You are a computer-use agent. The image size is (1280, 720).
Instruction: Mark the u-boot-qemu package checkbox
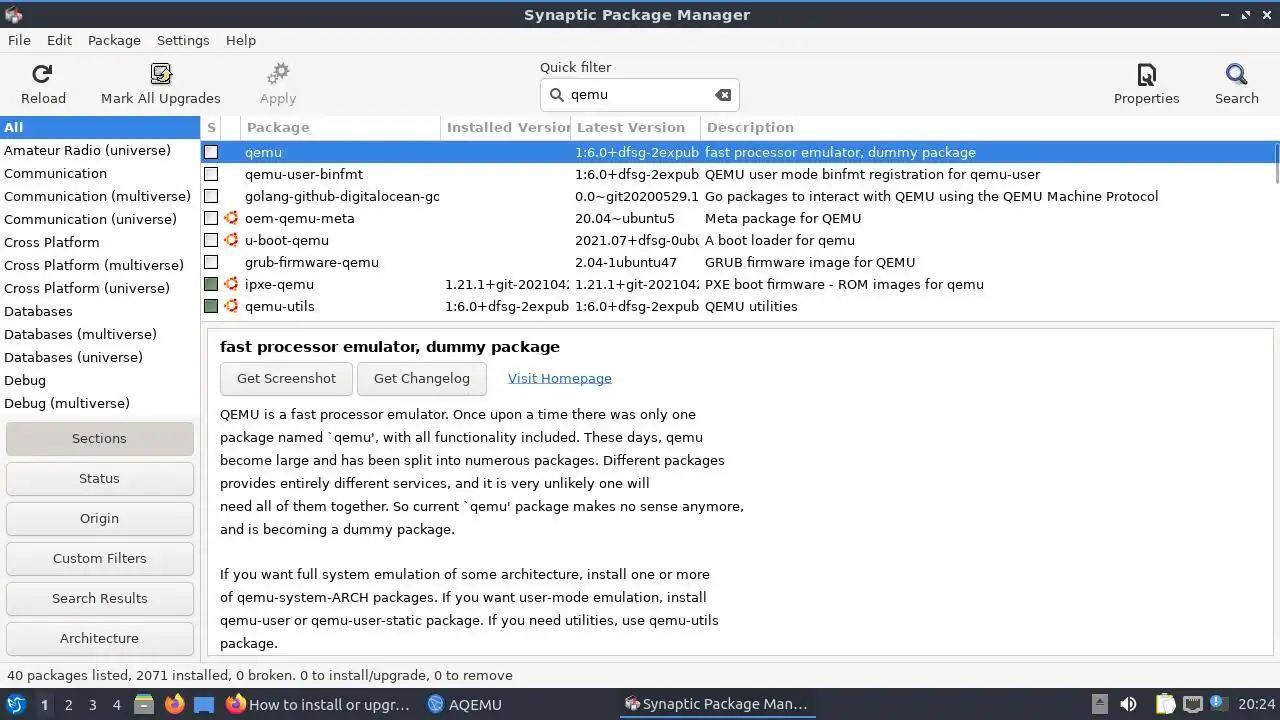pos(211,240)
